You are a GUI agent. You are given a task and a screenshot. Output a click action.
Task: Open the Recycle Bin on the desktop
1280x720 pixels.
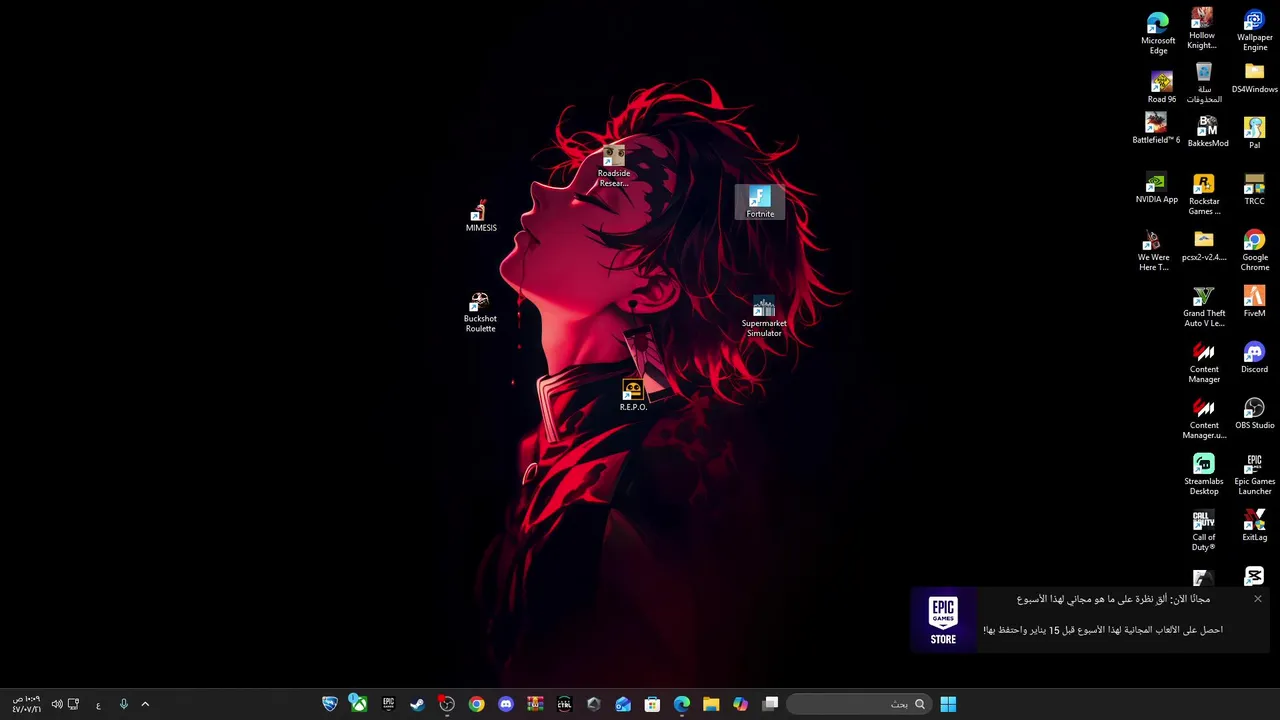(1204, 83)
